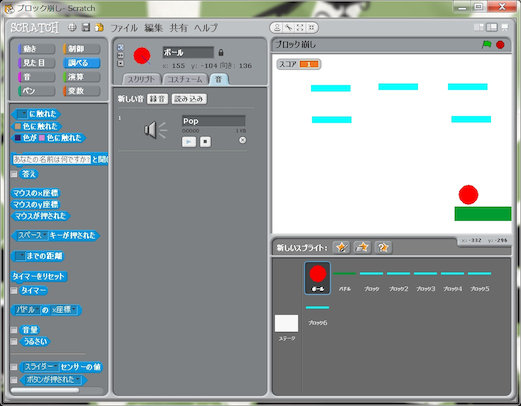Toggle the 音量 reporter checkbox
This screenshot has width=521, height=406.
click(14, 330)
